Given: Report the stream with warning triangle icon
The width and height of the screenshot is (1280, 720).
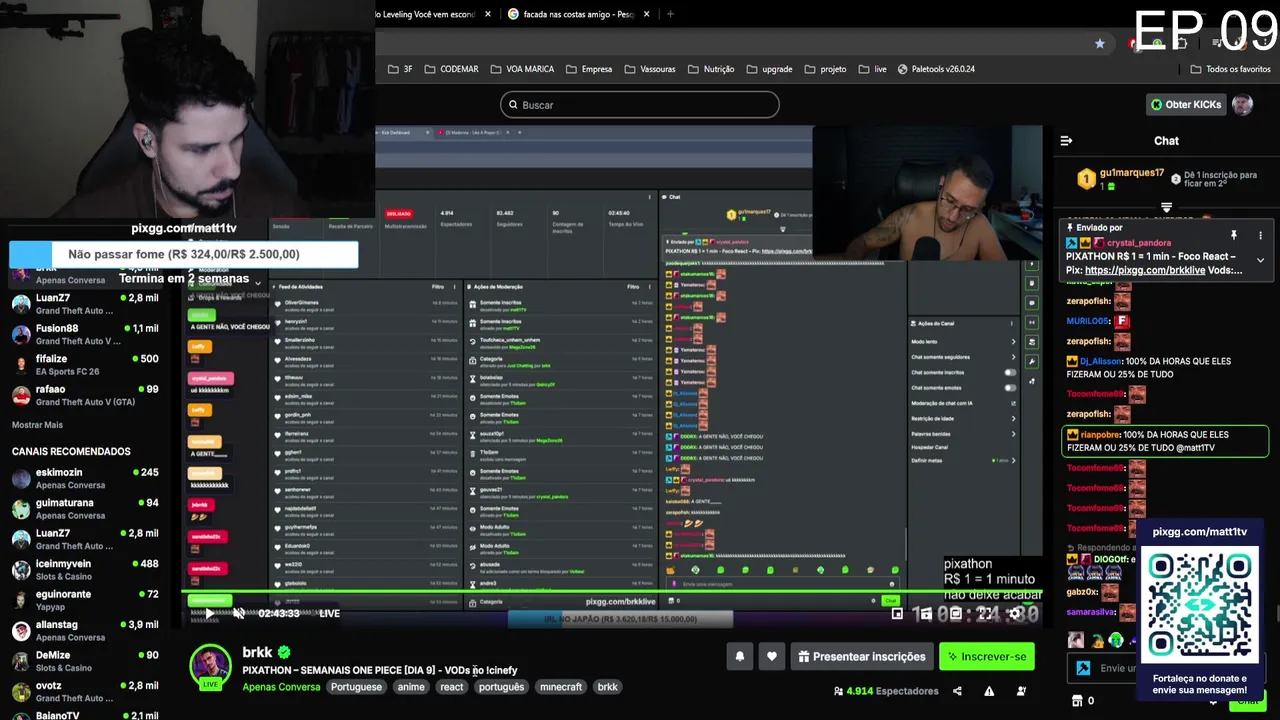Looking at the screenshot, I should pos(989,691).
